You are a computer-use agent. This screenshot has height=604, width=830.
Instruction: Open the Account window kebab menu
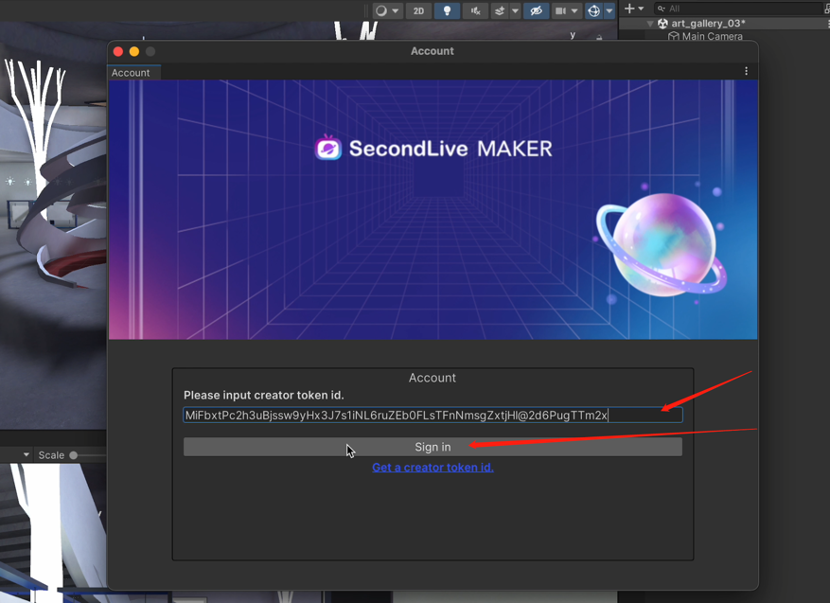[746, 72]
